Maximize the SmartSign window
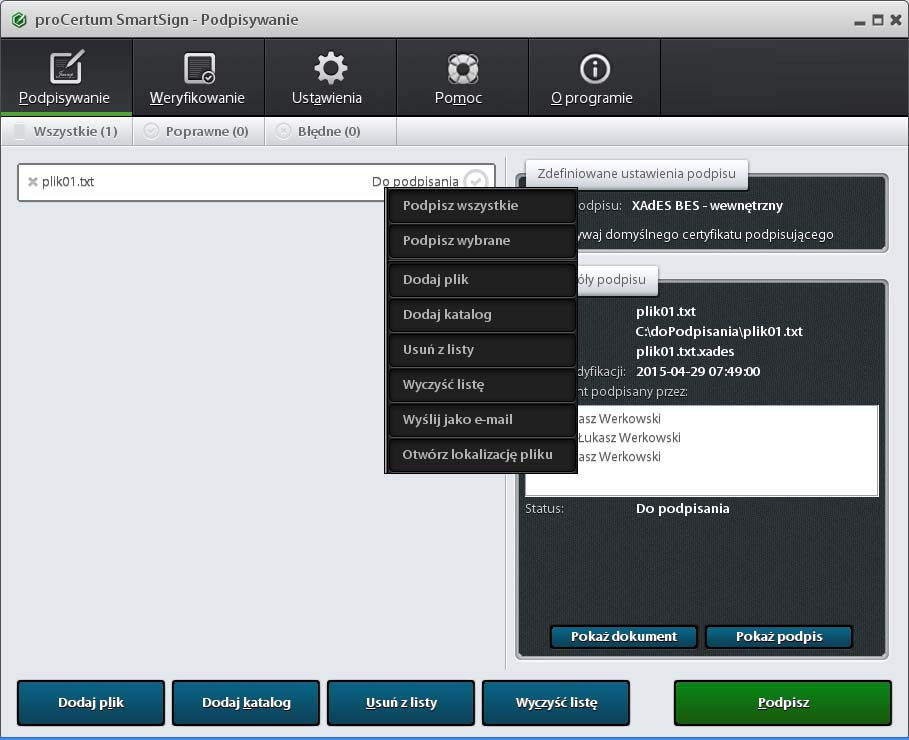Image resolution: width=909 pixels, height=740 pixels. (878, 20)
